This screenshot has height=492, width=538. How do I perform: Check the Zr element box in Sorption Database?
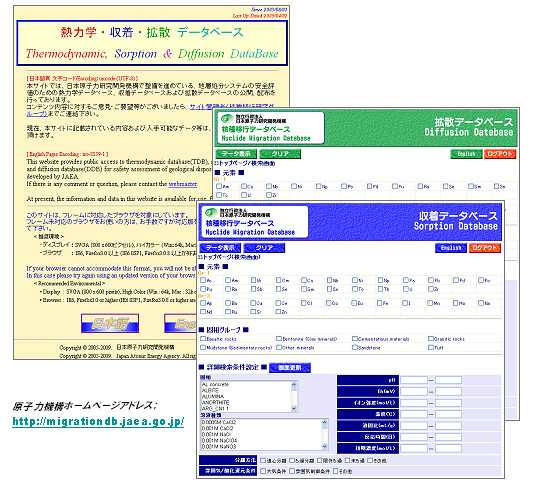coord(431,289)
